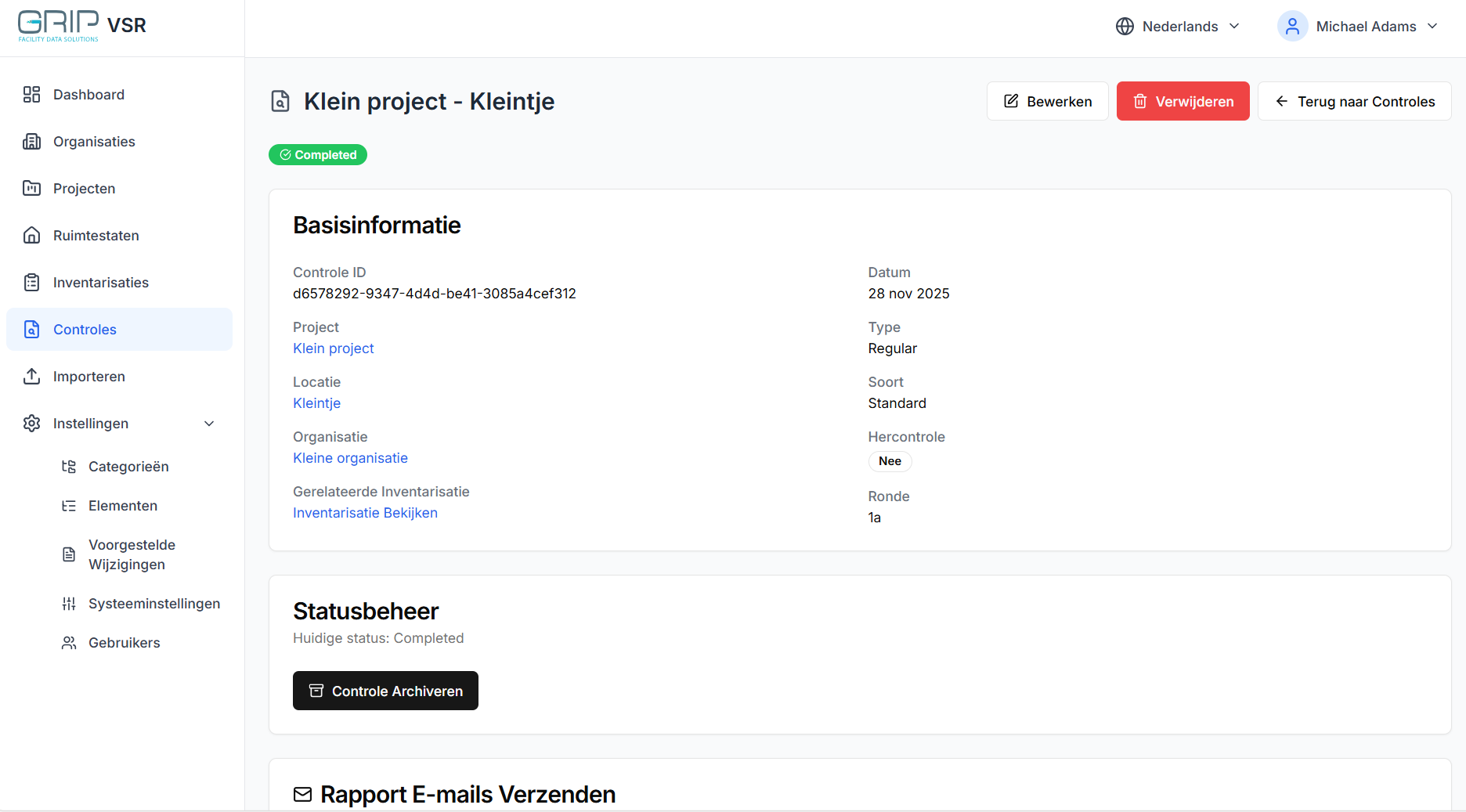
Task: Click Controle Archiveren button
Action: pyautogui.click(x=385, y=691)
